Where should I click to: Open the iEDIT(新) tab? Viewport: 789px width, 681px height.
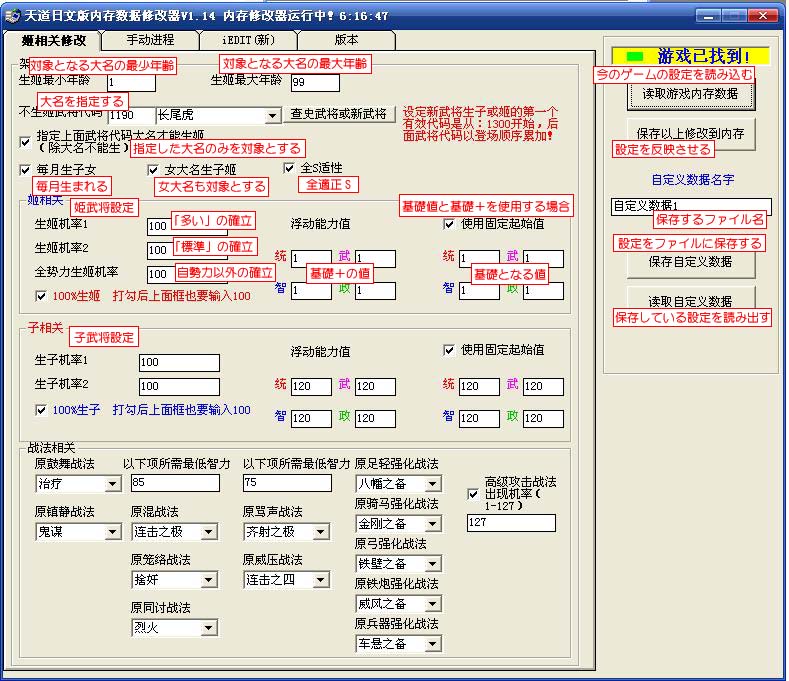pyautogui.click(x=248, y=40)
